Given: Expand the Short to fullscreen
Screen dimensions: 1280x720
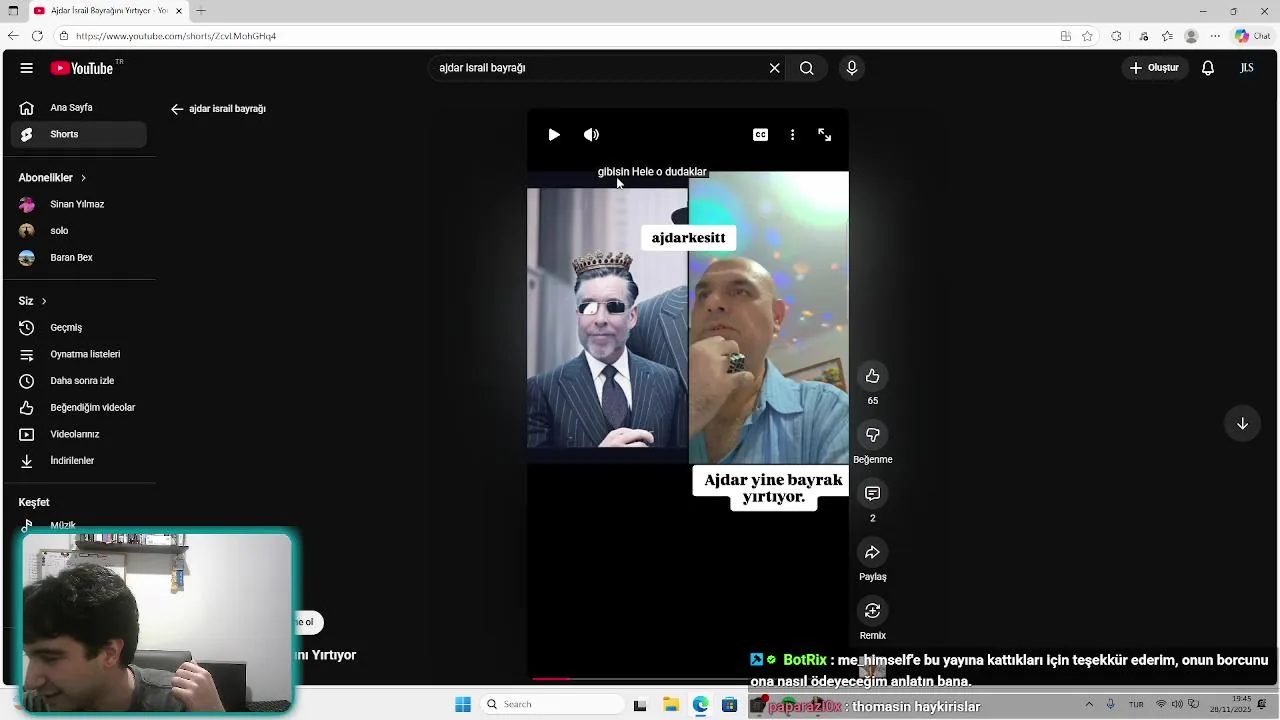Looking at the screenshot, I should 825,135.
